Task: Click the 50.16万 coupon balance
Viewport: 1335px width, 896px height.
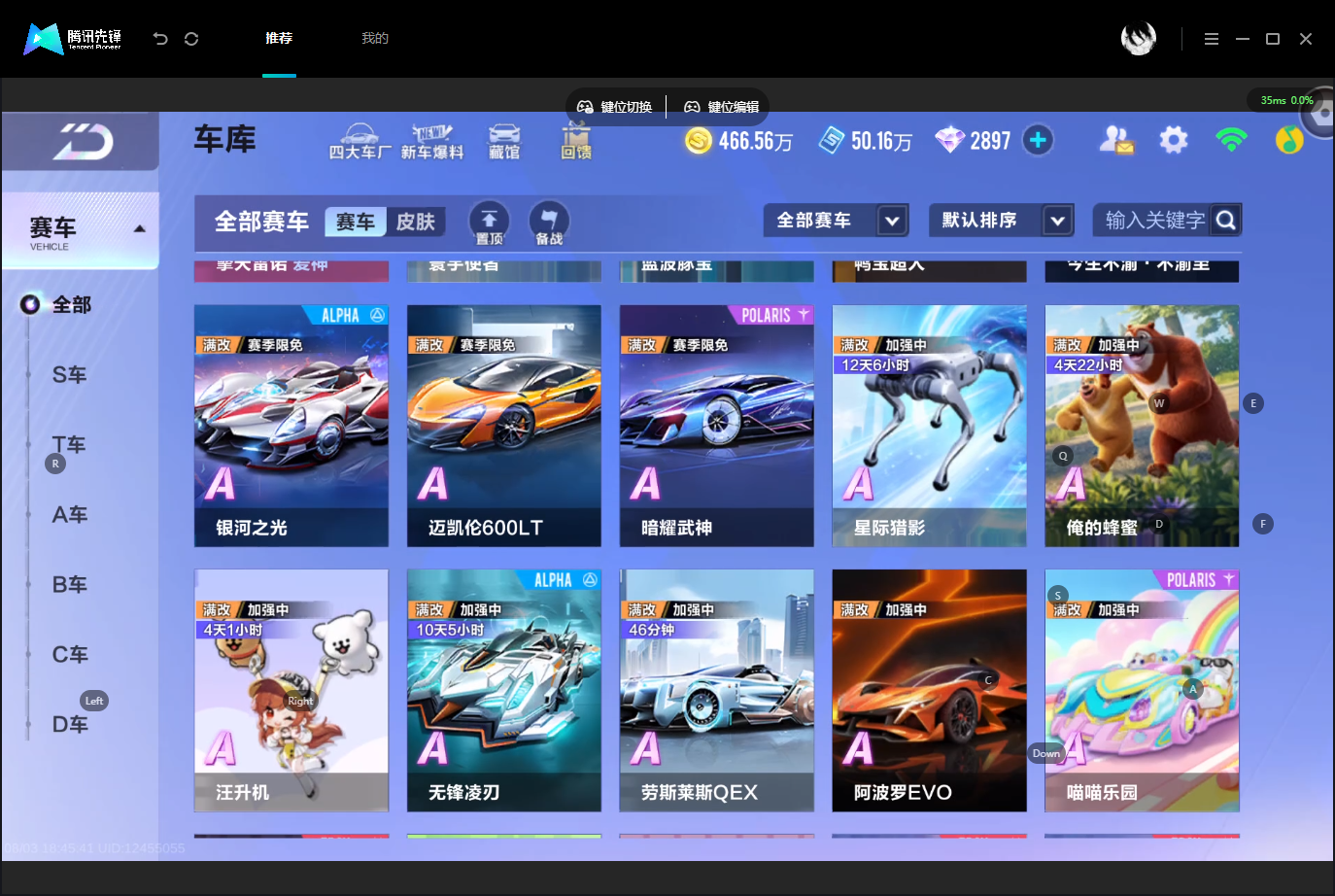Action: (x=882, y=142)
